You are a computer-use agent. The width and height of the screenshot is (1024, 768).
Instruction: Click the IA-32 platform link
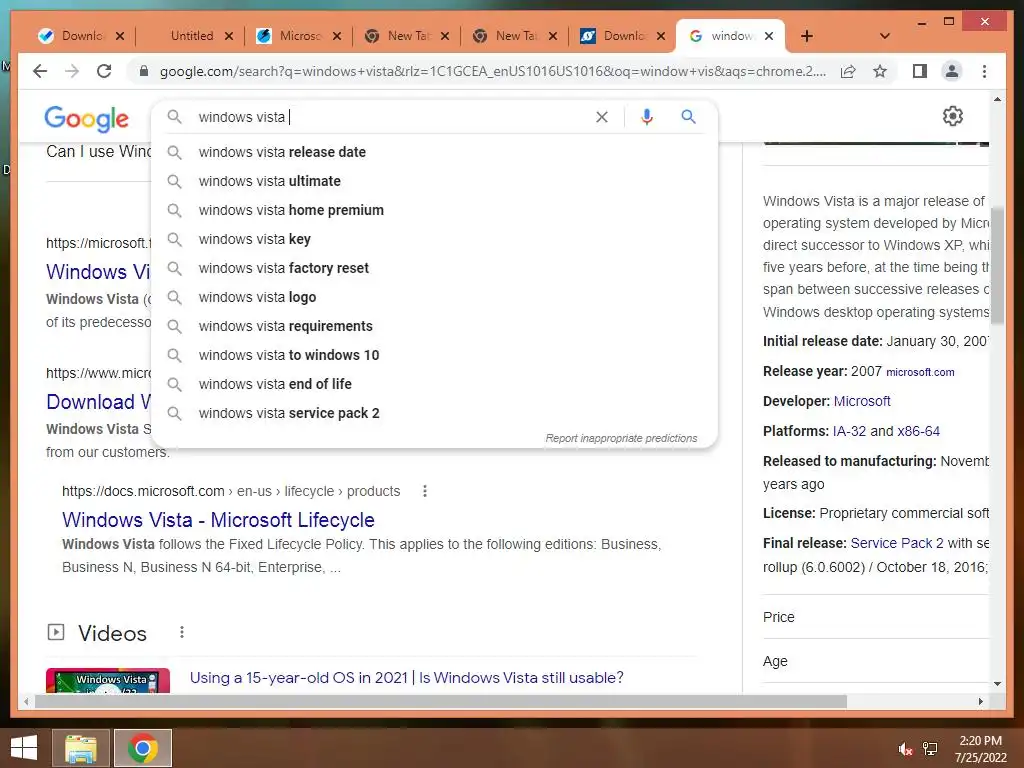(849, 431)
